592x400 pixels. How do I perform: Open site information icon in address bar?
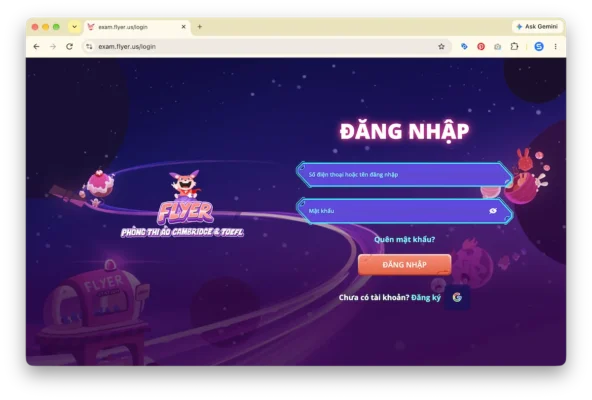click(x=89, y=46)
